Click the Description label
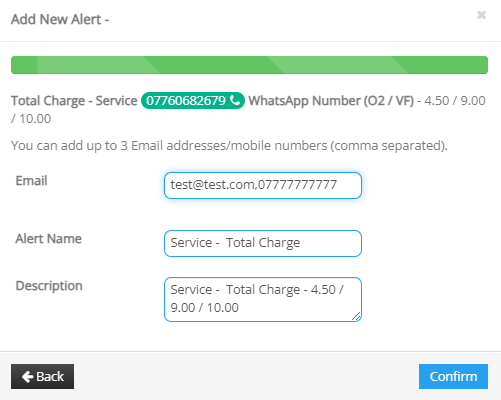Image resolution: width=501 pixels, height=400 pixels. 49,286
